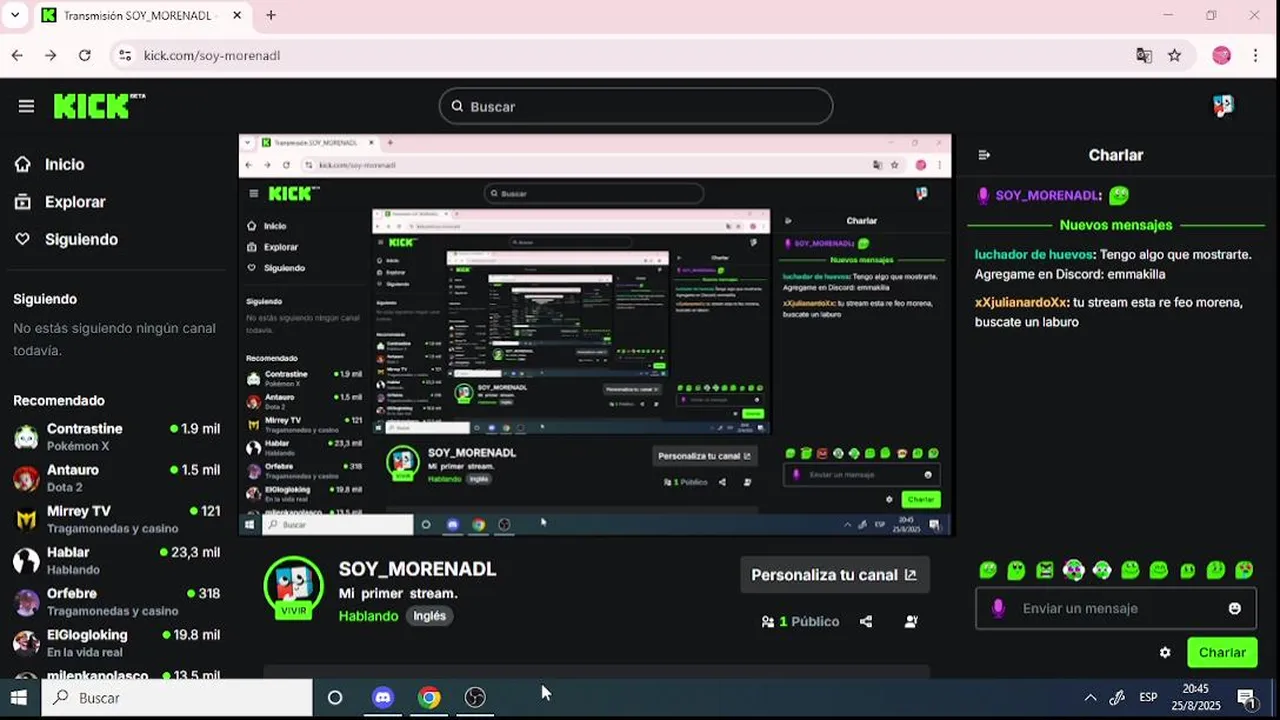Open recommended channel Contrastine
Image resolution: width=1280 pixels, height=720 pixels.
(x=117, y=436)
